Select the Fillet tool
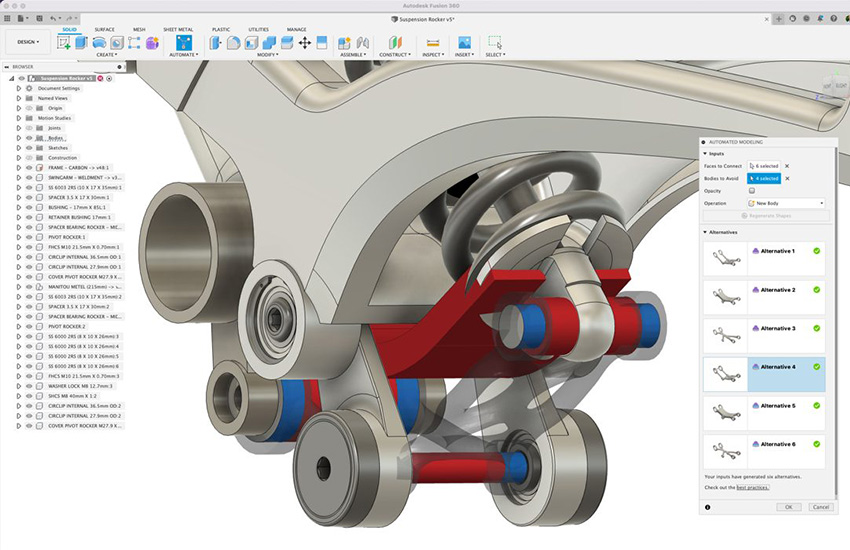The image size is (850, 550). [x=234, y=43]
